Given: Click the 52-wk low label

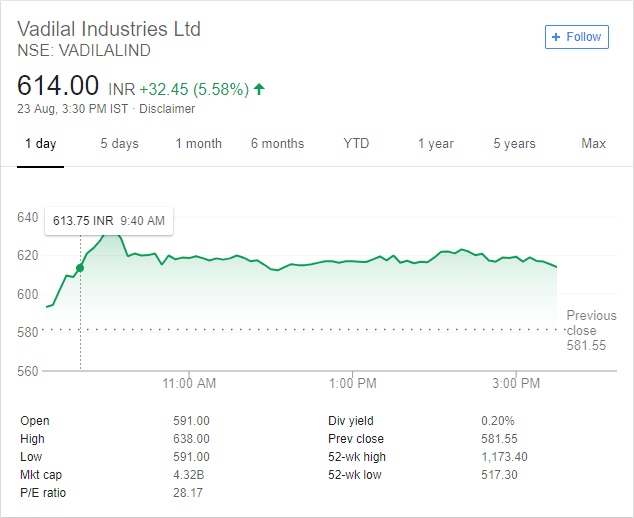Looking at the screenshot, I should (355, 475).
